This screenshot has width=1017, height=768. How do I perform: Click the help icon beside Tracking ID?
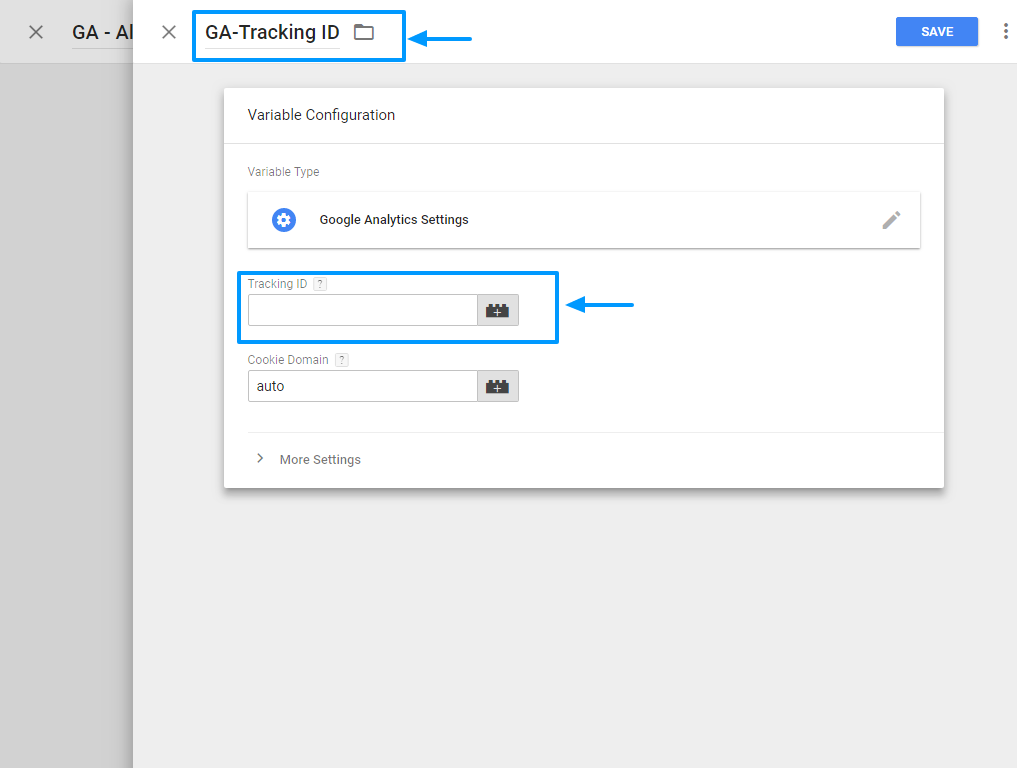coord(320,284)
